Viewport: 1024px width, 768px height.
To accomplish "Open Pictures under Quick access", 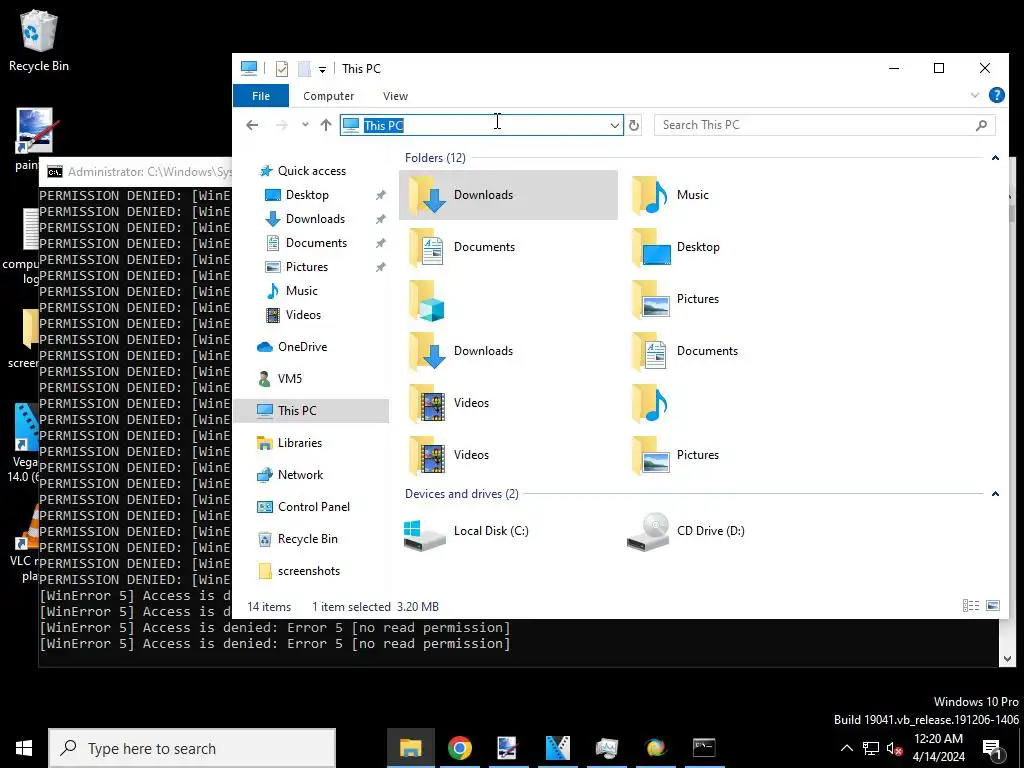I will click(x=306, y=266).
